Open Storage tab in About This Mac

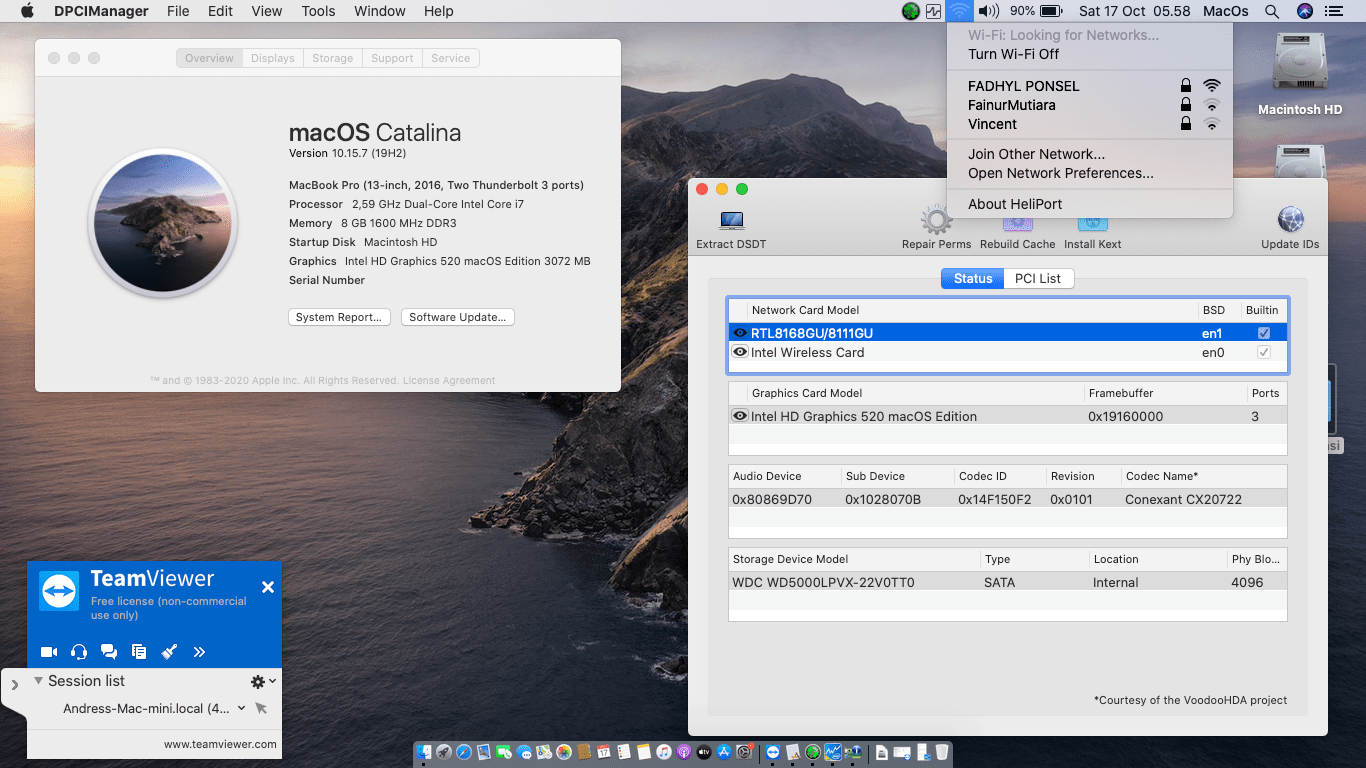click(333, 58)
